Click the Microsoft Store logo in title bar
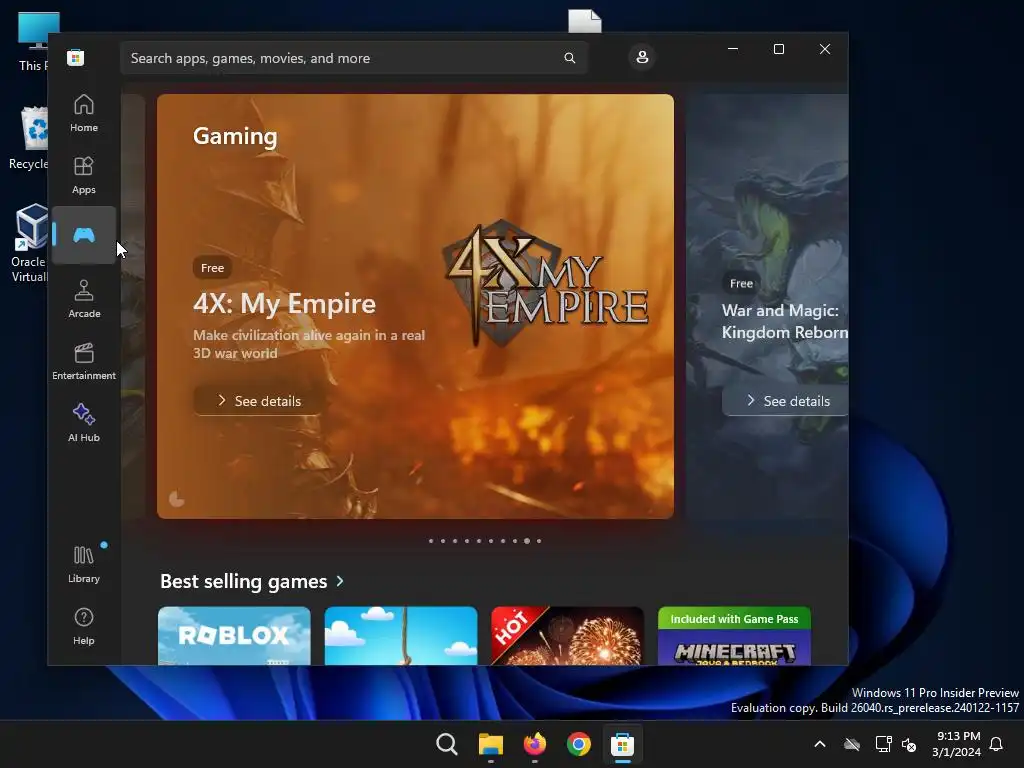The image size is (1024, 768). [76, 57]
